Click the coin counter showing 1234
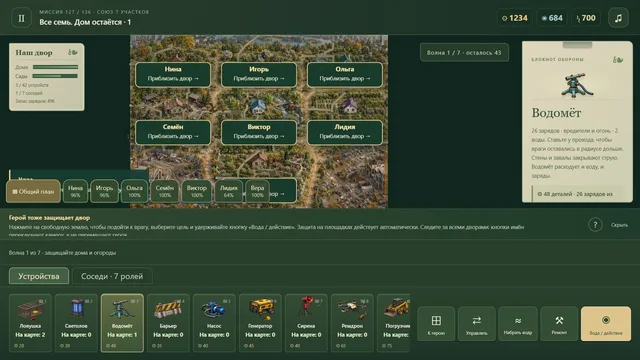The height and width of the screenshot is (360, 640). [x=515, y=18]
